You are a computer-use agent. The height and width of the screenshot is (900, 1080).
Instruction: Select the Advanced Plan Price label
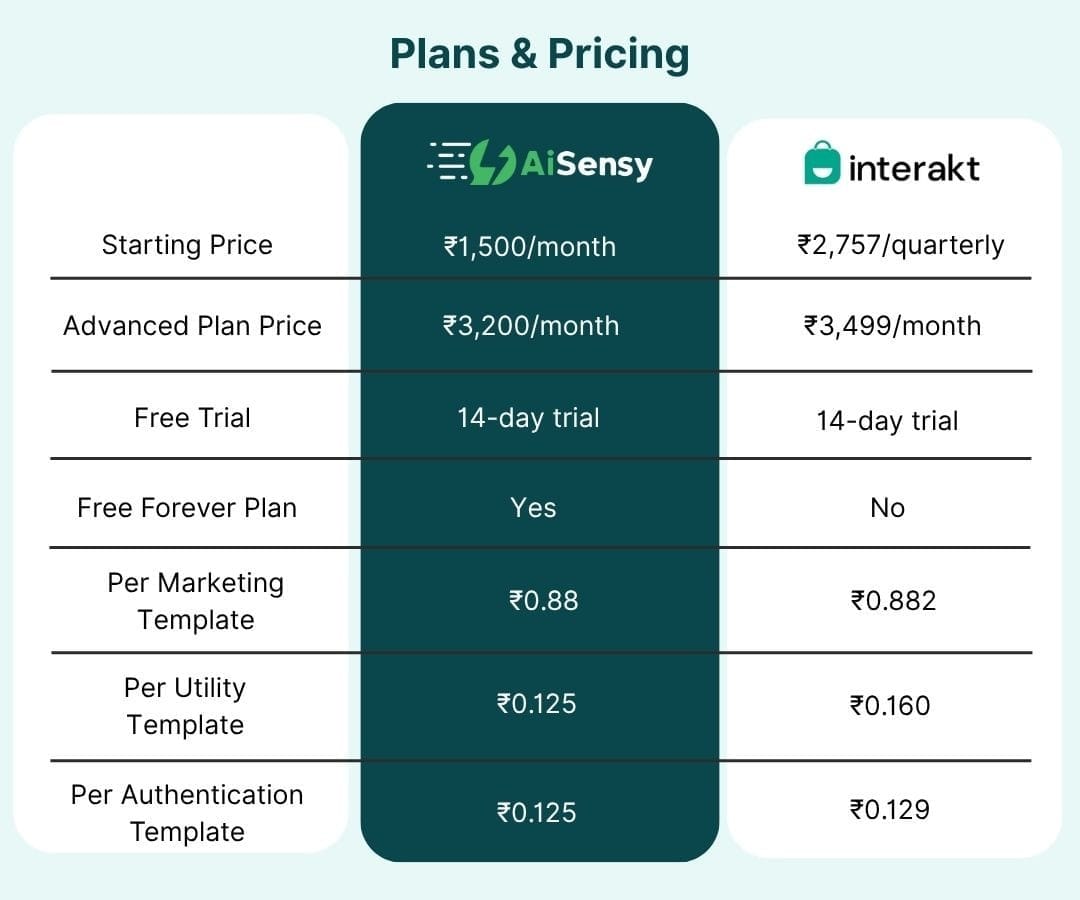[192, 326]
